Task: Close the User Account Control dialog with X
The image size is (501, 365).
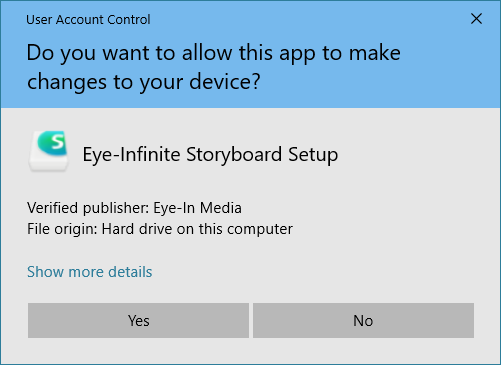Action: pyautogui.click(x=476, y=19)
